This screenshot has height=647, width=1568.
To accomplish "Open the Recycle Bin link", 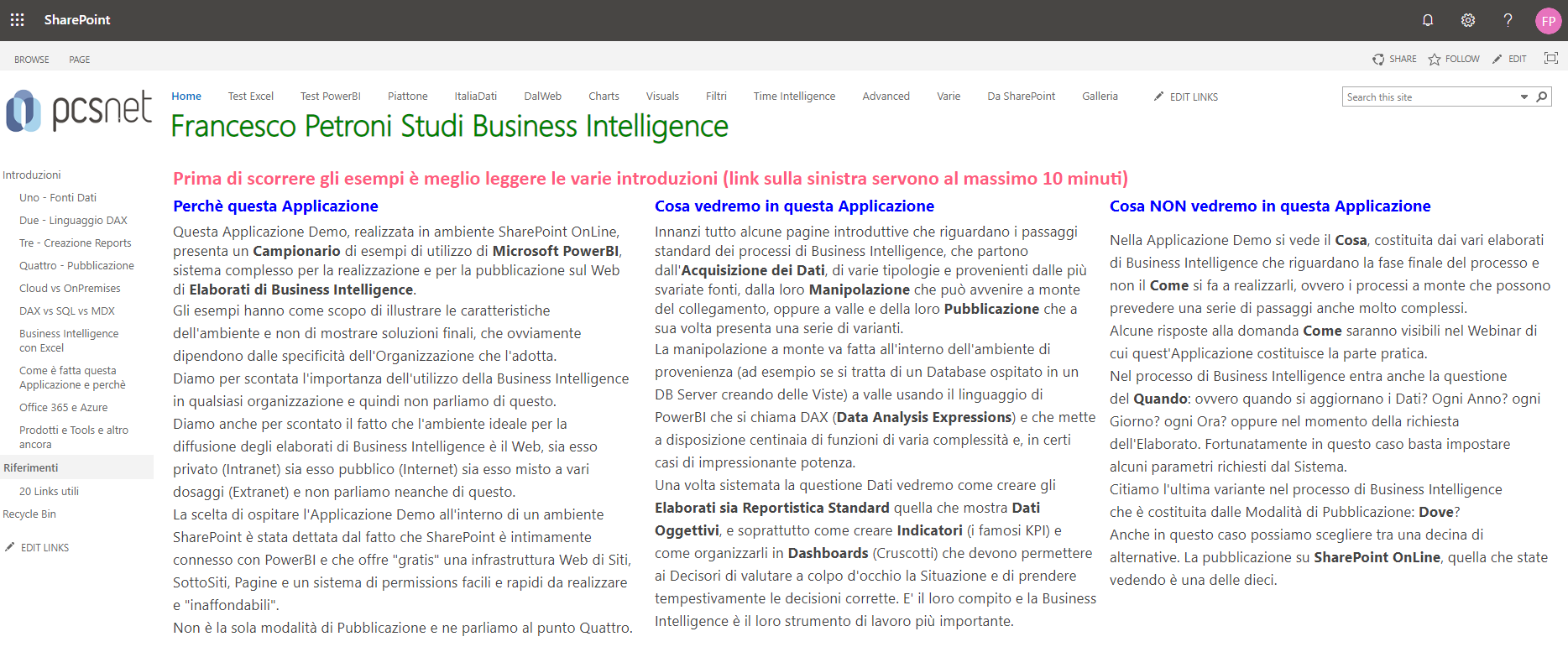I will (x=29, y=514).
